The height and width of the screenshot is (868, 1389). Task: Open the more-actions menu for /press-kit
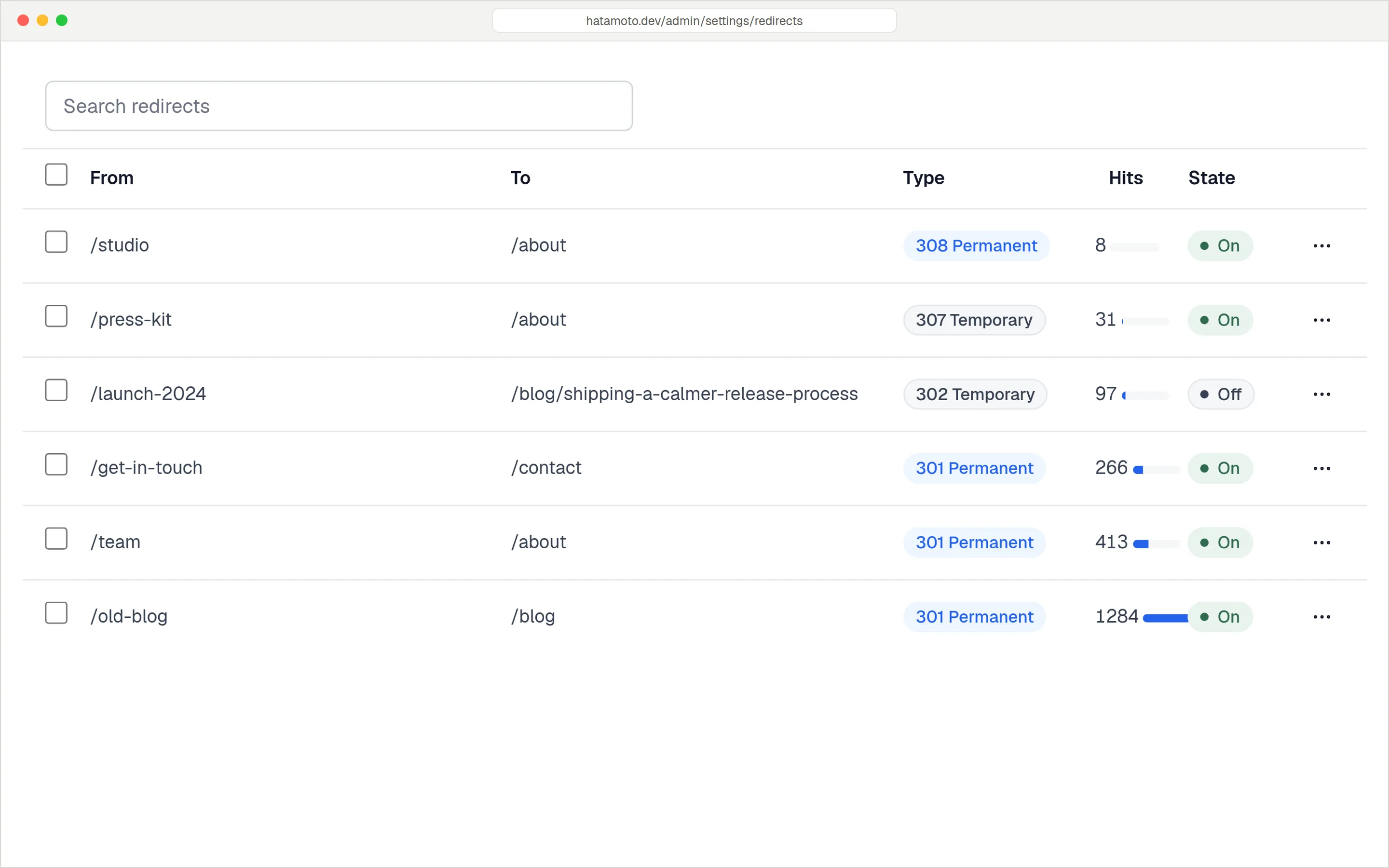tap(1321, 320)
